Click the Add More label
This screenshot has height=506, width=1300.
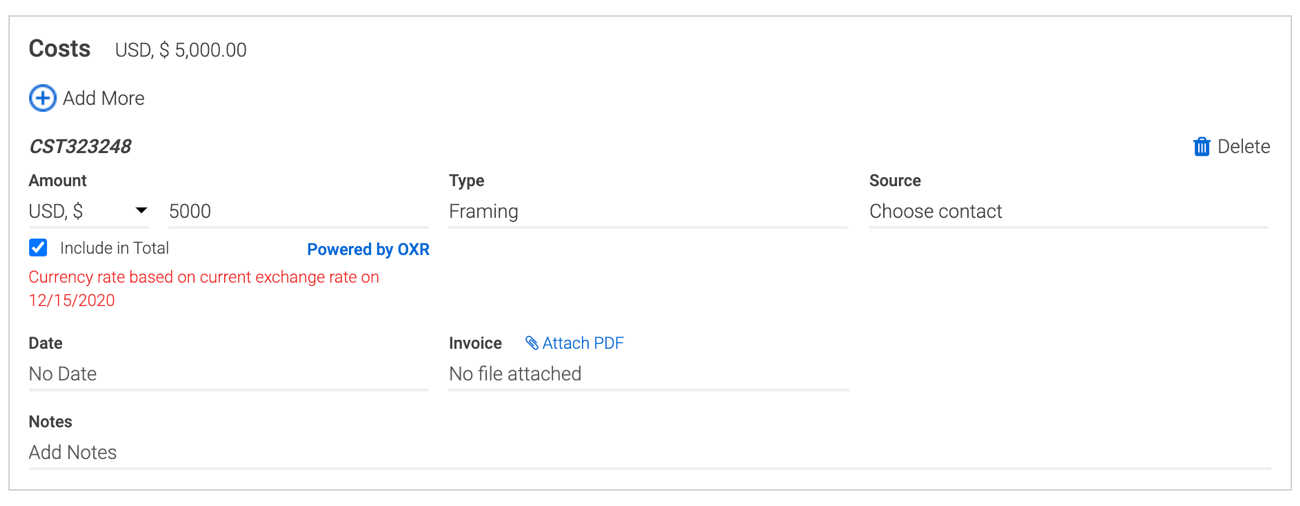point(103,98)
